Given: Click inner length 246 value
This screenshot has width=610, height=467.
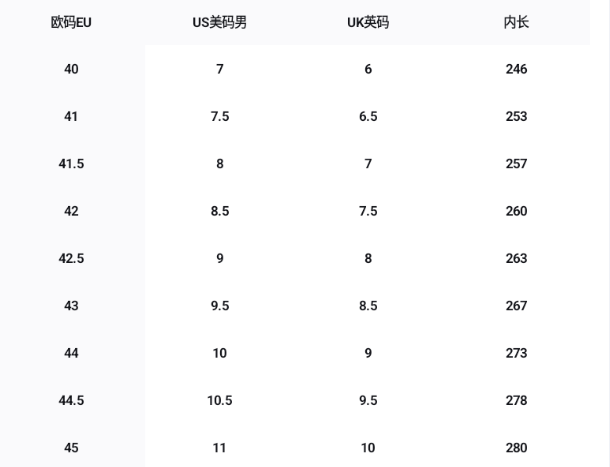Looking at the screenshot, I should (516, 69).
